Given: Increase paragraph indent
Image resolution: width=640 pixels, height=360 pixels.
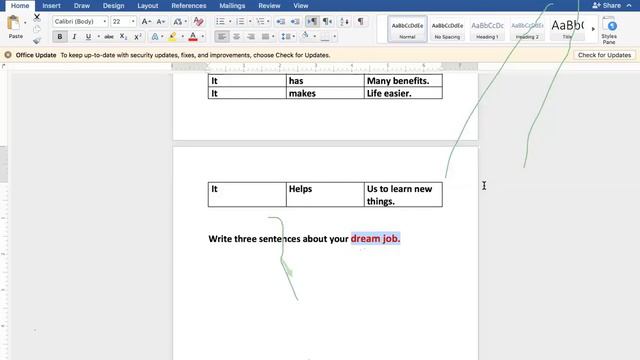Looking at the screenshot, I should click(x=295, y=22).
